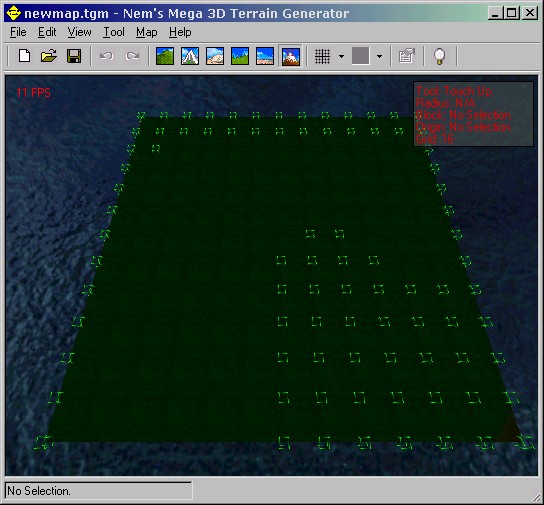This screenshot has width=544, height=505.
Task: Click the No Selection status bar field
Action: (98, 491)
